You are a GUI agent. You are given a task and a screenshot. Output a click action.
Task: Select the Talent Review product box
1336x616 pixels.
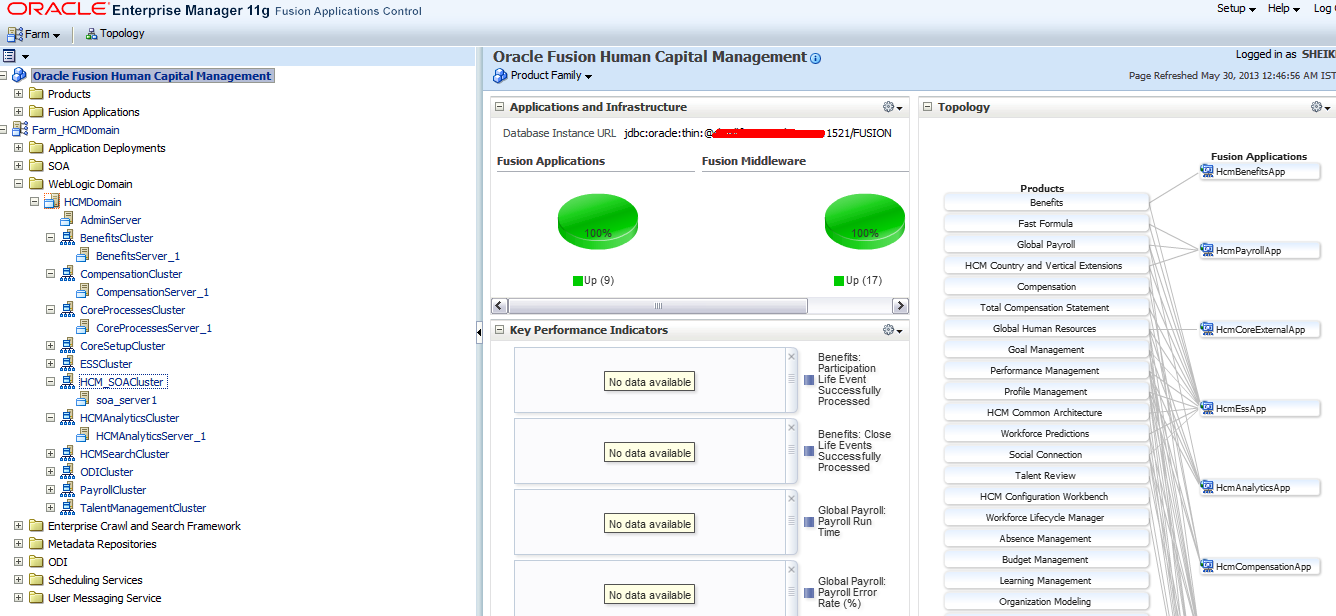click(1046, 476)
